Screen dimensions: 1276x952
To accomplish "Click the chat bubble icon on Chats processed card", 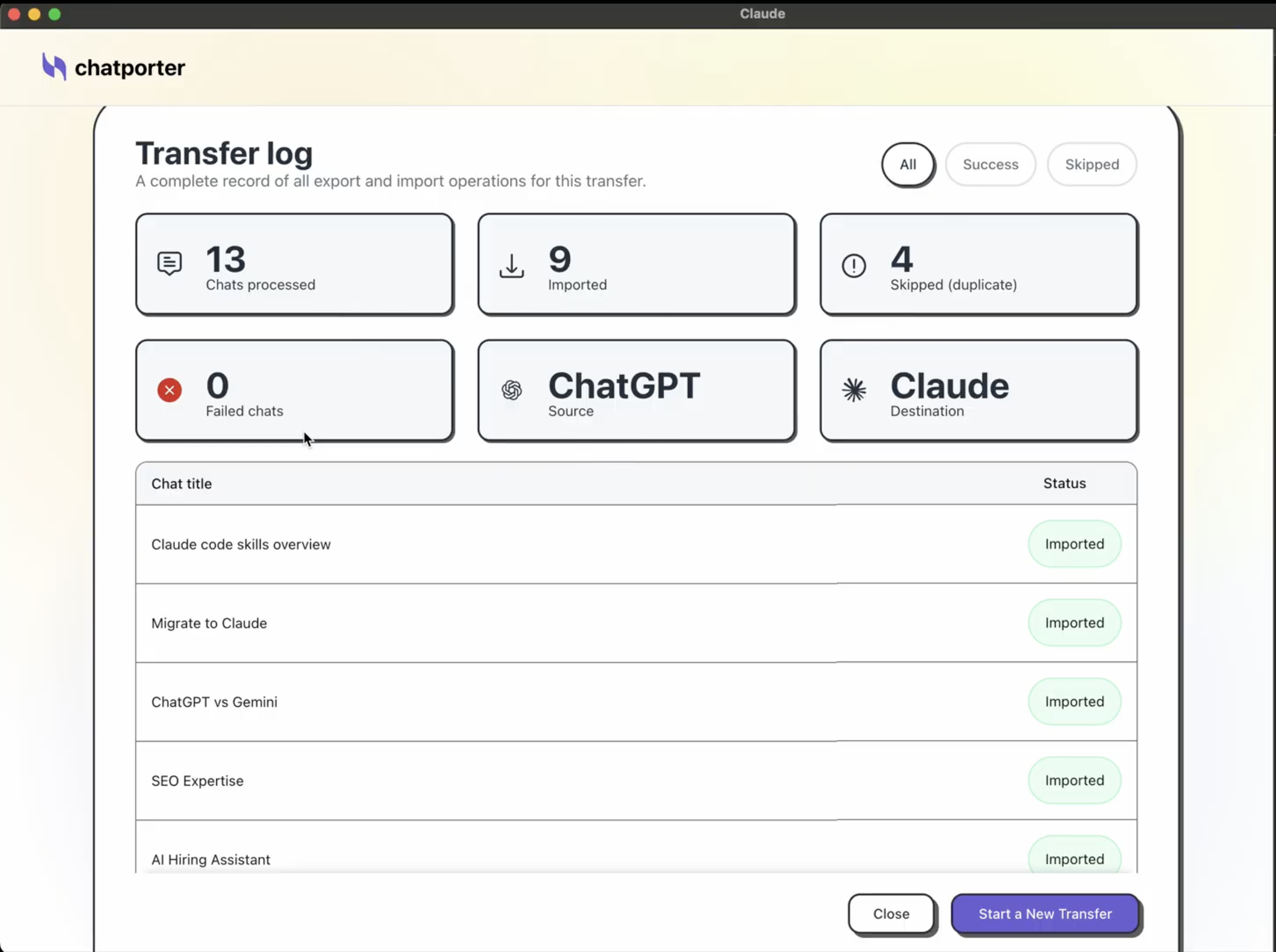I will pos(169,264).
